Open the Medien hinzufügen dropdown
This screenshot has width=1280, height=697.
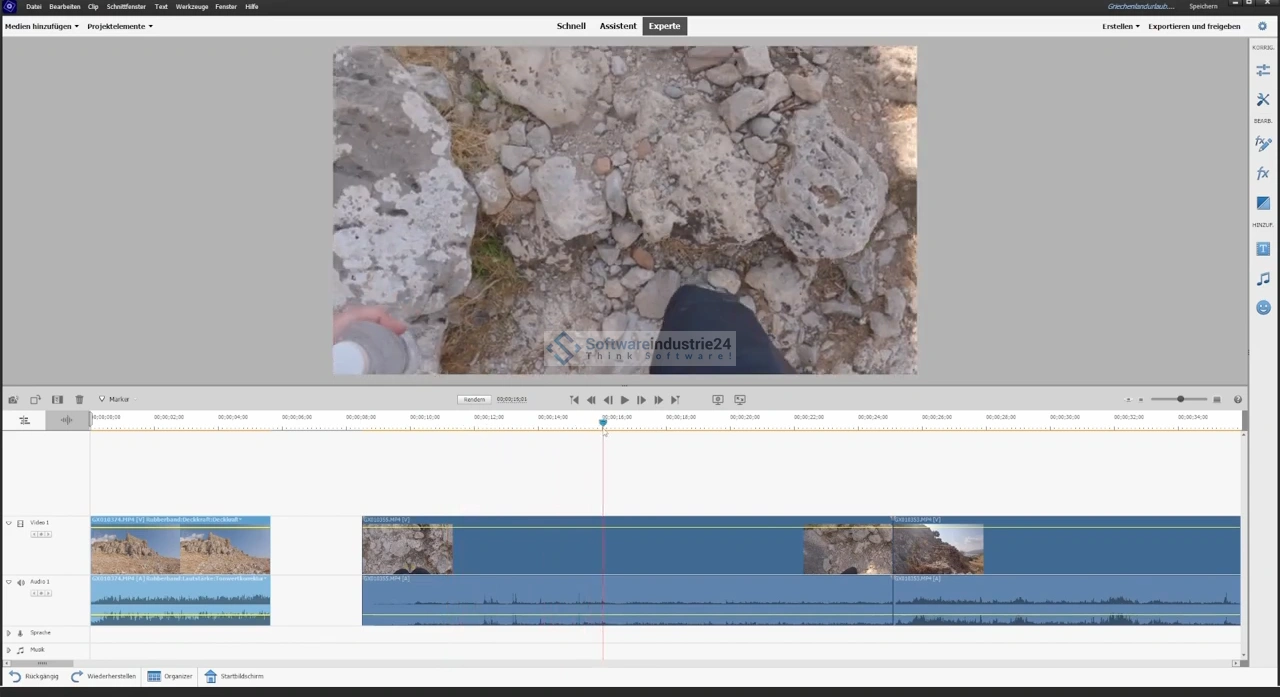[x=41, y=26]
